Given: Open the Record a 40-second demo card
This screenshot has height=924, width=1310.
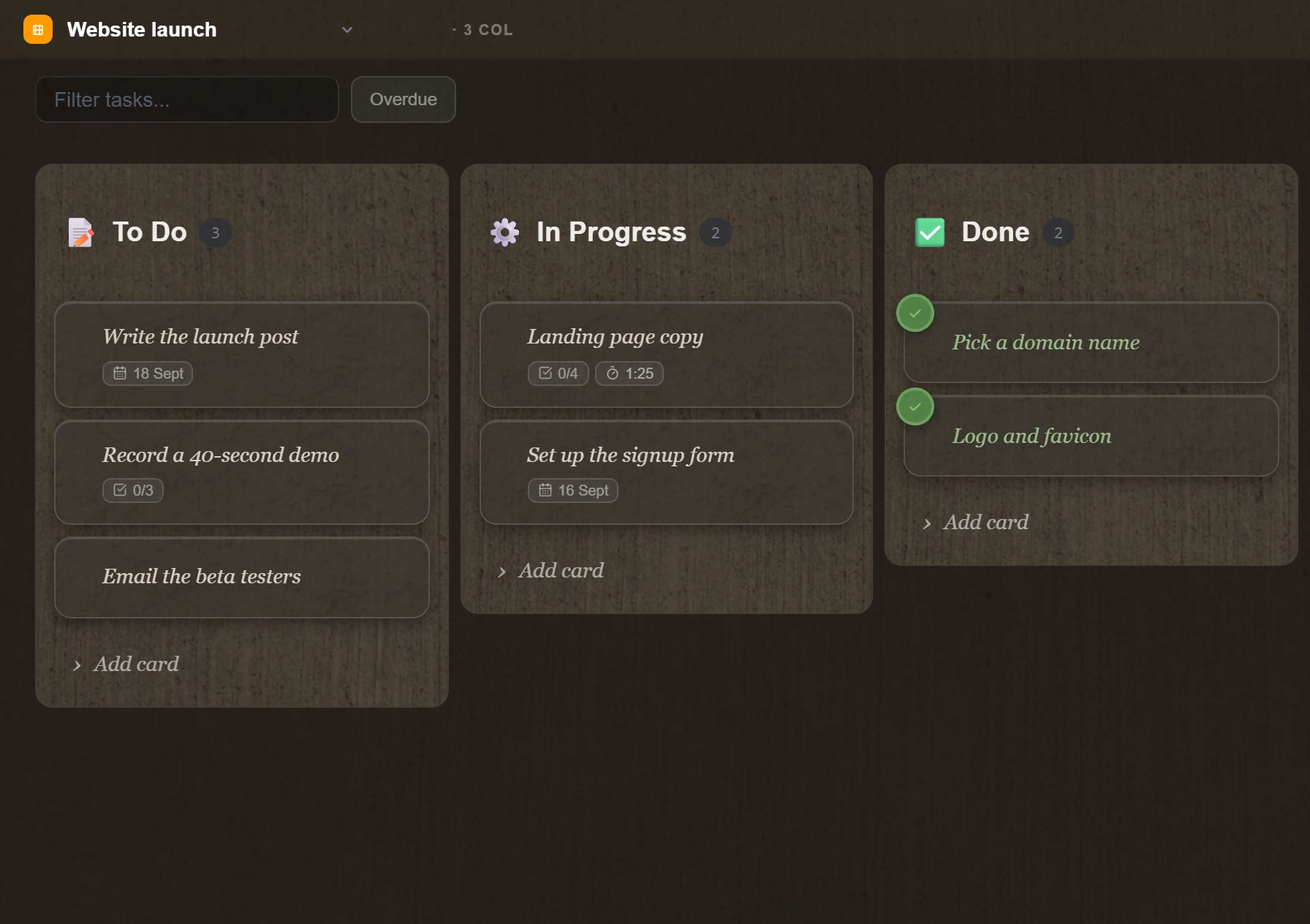Looking at the screenshot, I should (x=242, y=472).
